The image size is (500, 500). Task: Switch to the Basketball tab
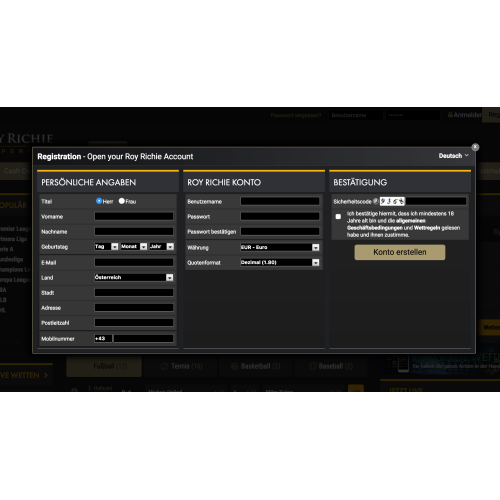coord(256,366)
